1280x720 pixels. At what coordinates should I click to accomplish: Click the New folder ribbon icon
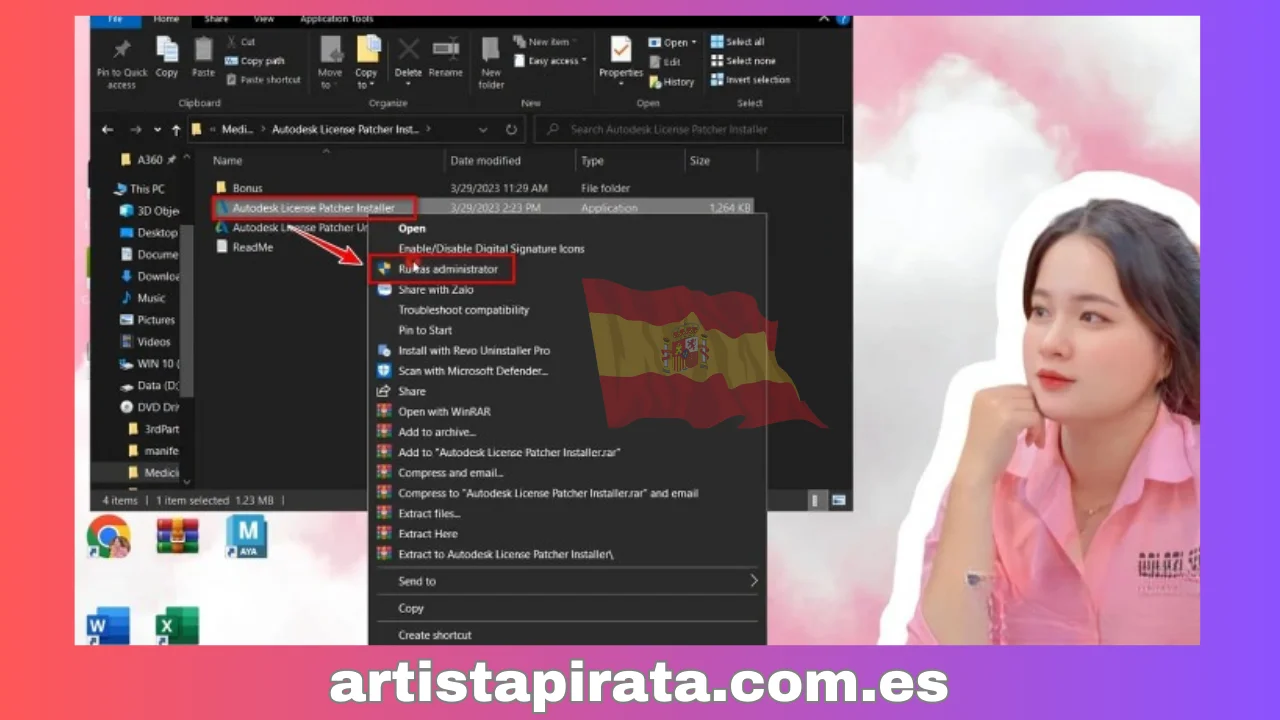pyautogui.click(x=491, y=60)
